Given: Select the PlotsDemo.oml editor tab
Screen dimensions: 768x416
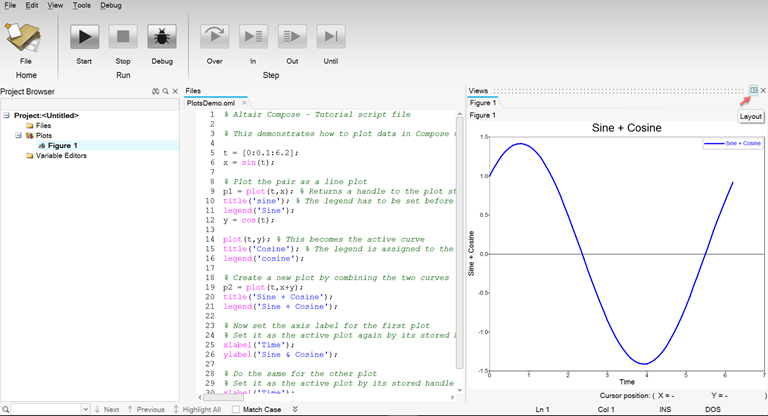Looking at the screenshot, I should (x=211, y=103).
